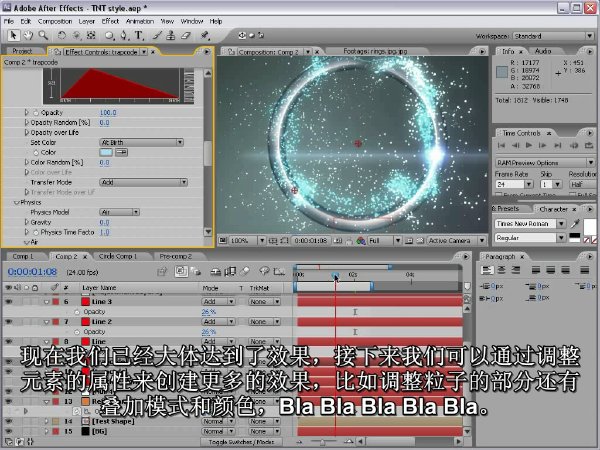Open the Set Color dropdown
This screenshot has width=600, height=450.
(x=141, y=142)
